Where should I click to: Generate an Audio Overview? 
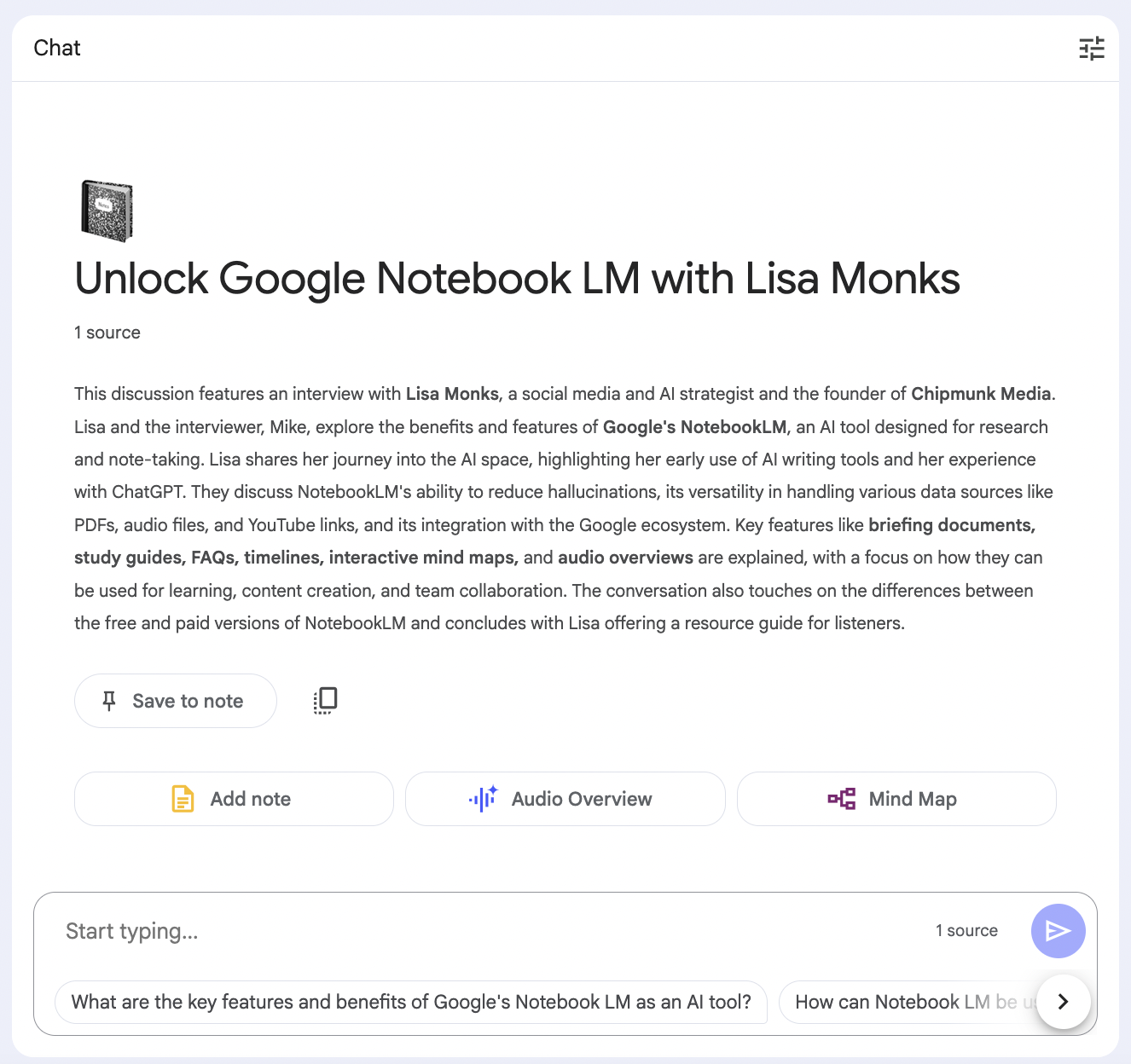(565, 799)
